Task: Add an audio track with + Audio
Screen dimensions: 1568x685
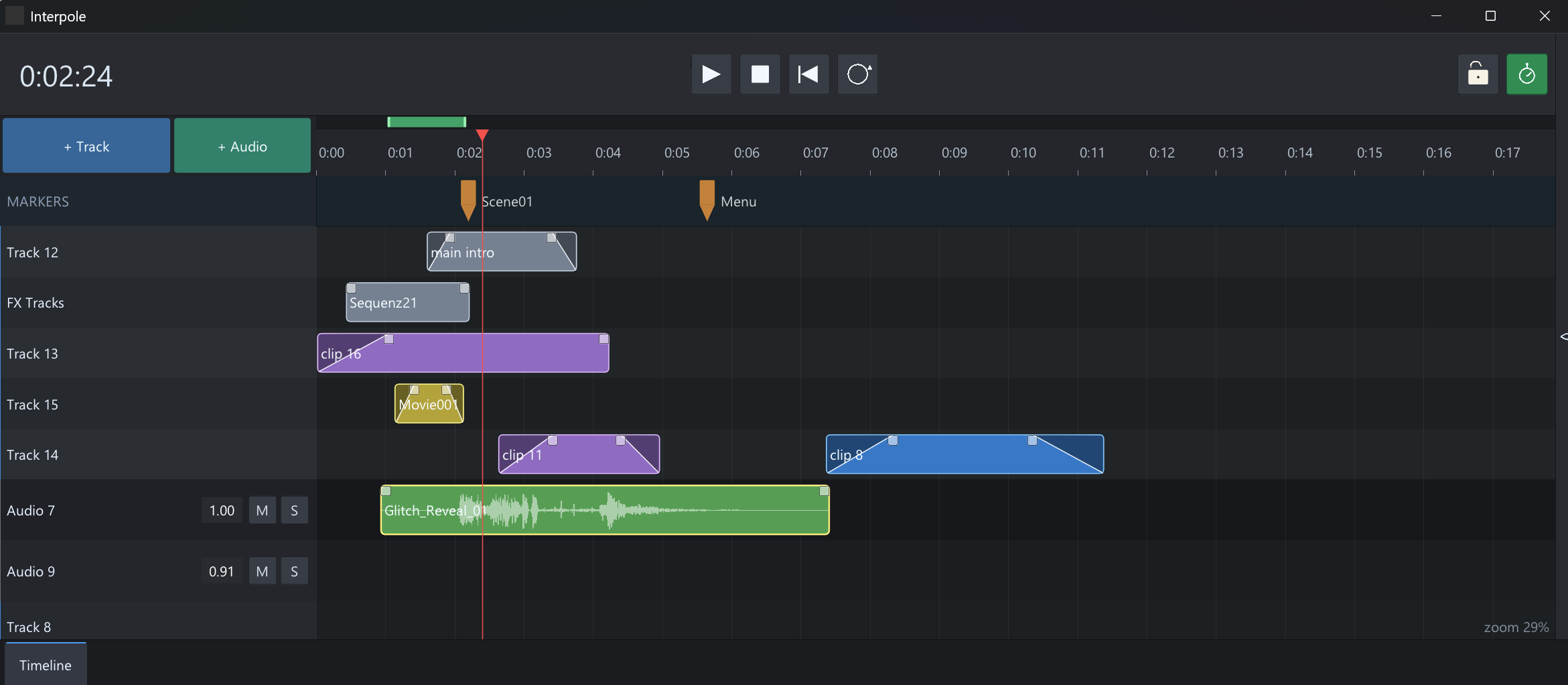Action: click(x=242, y=146)
